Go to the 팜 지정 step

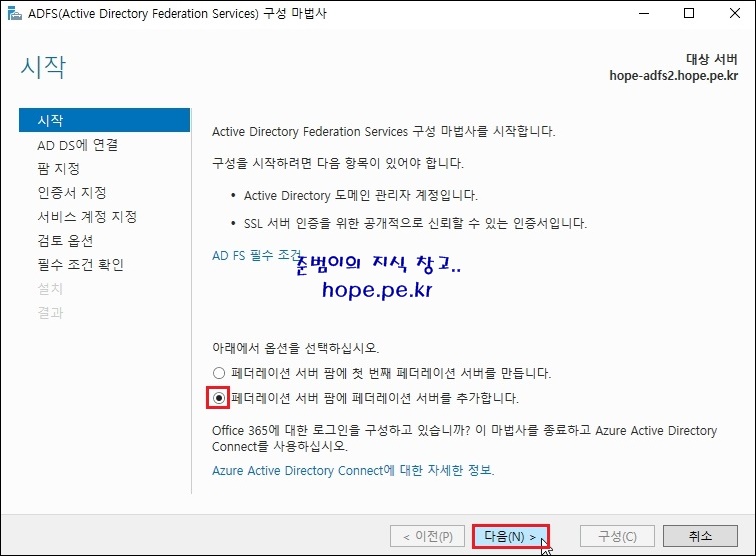point(58,169)
